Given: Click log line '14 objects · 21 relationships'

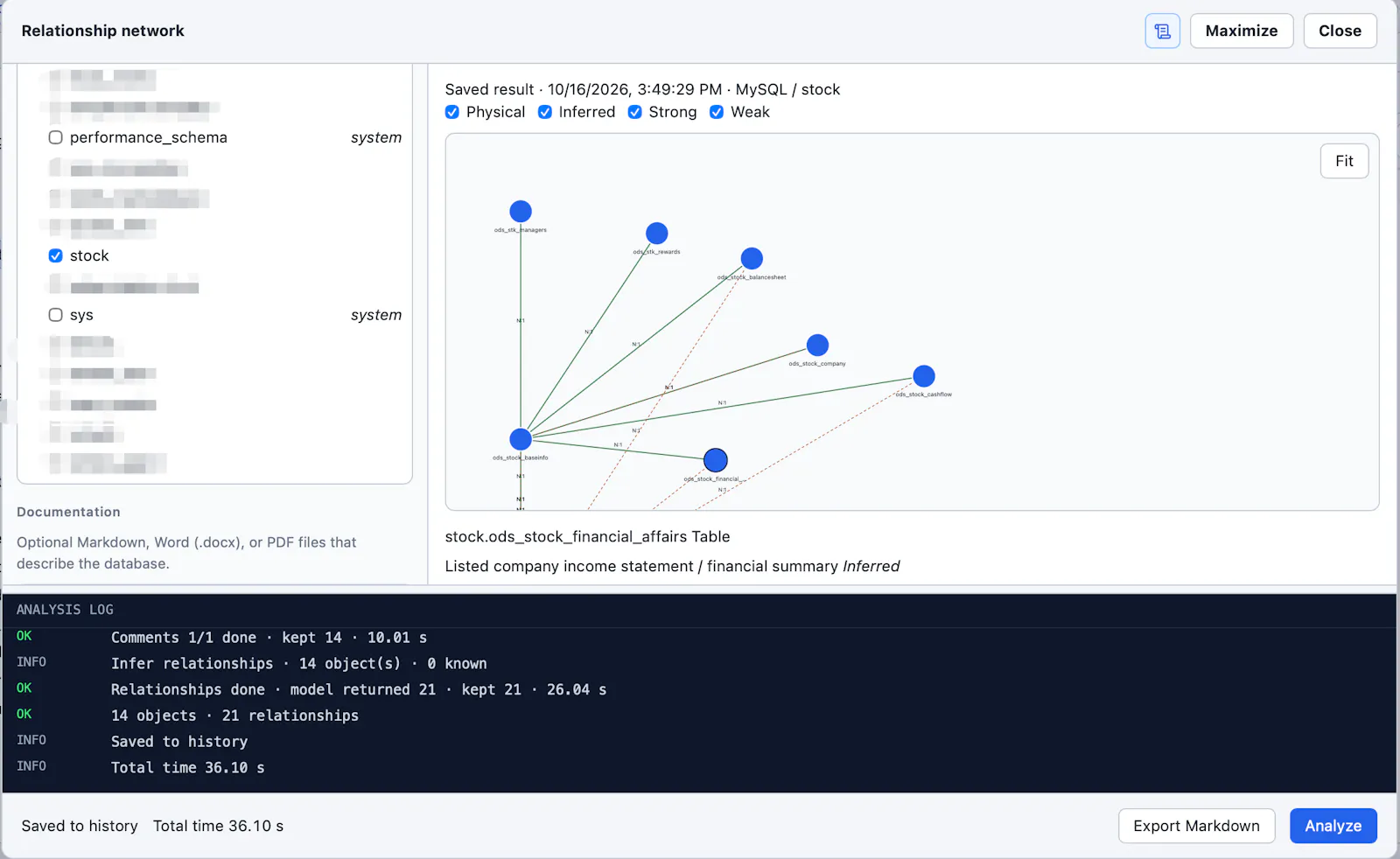Looking at the screenshot, I should (x=234, y=716).
